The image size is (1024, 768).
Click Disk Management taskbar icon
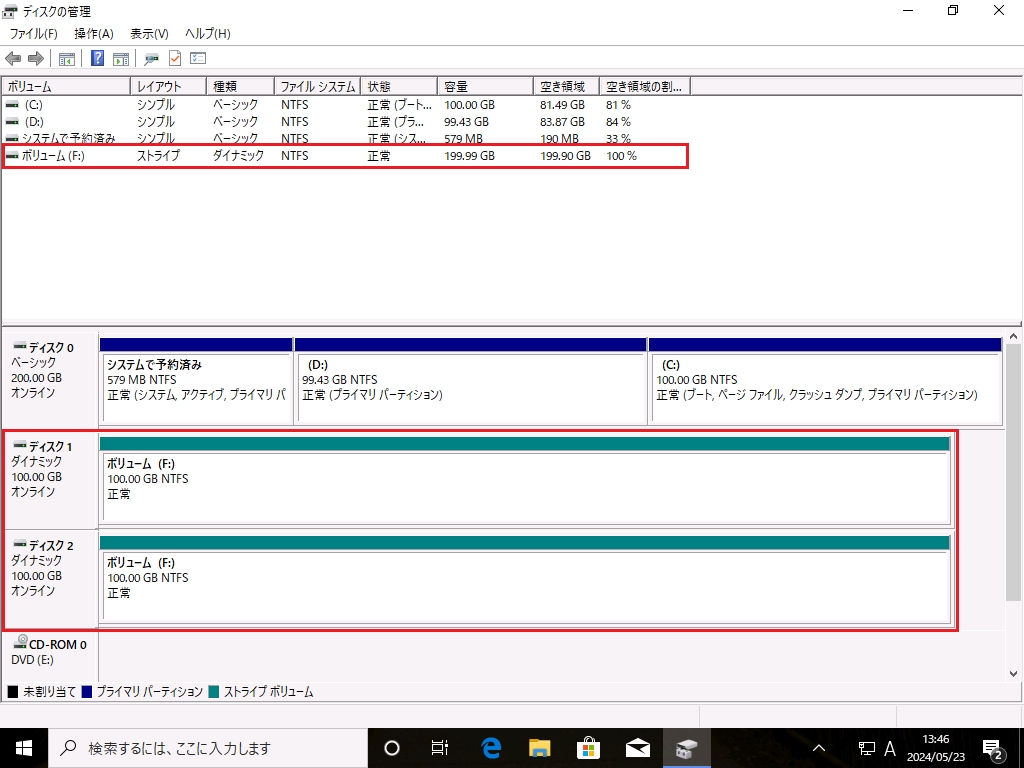coord(686,748)
